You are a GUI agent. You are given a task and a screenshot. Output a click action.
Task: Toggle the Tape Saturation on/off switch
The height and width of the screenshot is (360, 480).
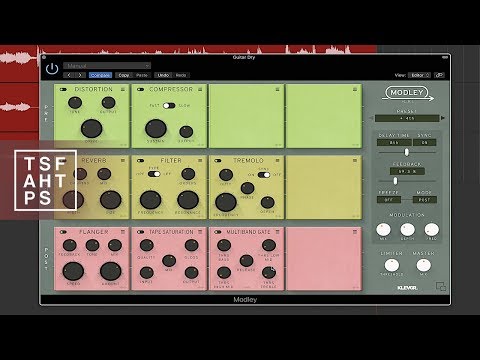click(x=140, y=232)
